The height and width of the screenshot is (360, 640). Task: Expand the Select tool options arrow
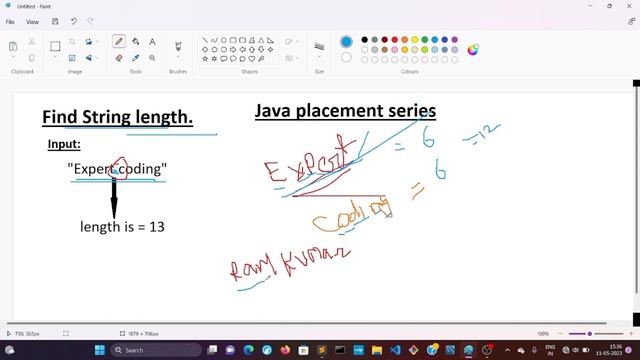click(x=55, y=57)
